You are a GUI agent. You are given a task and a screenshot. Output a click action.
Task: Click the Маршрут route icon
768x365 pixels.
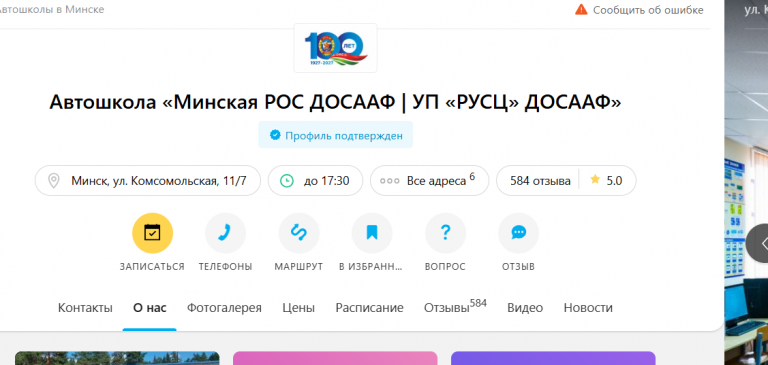tap(299, 233)
